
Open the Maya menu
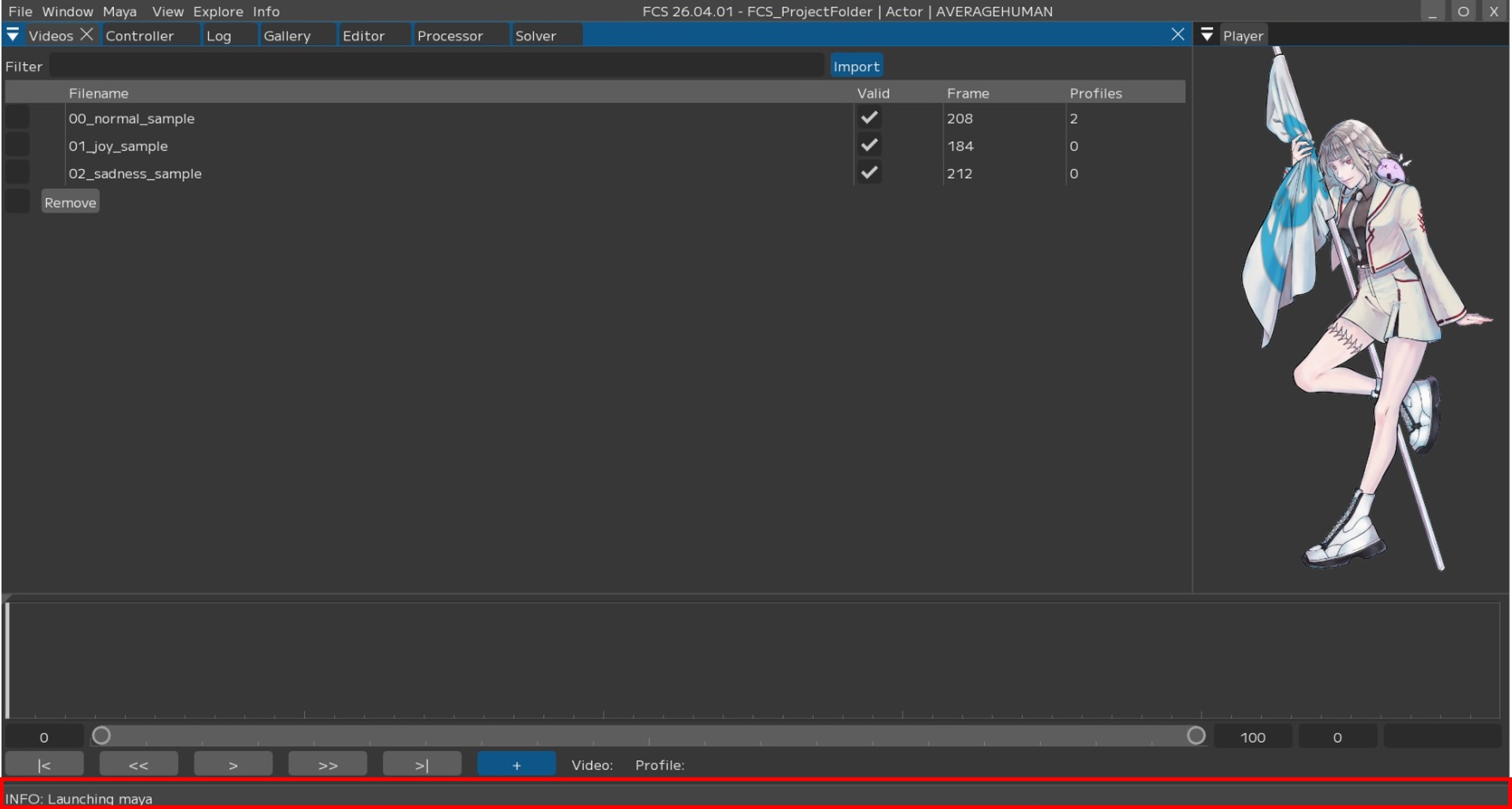click(x=119, y=11)
